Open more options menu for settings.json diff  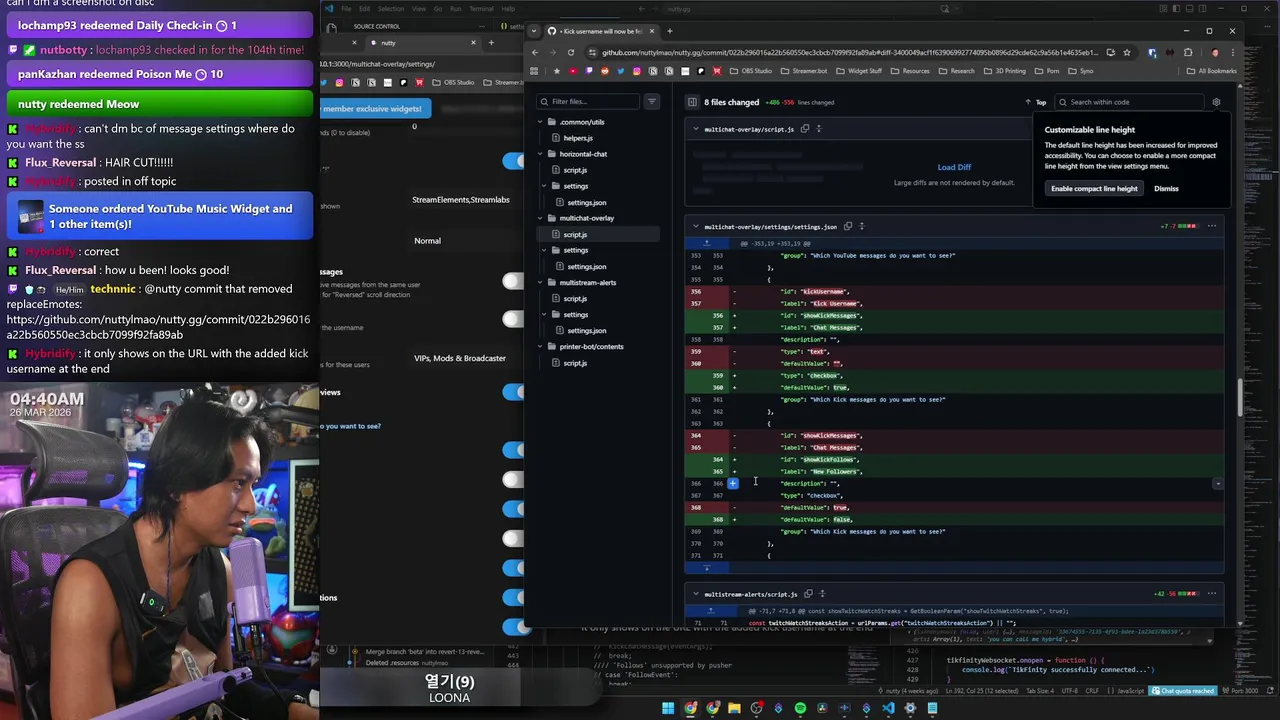[x=1212, y=226]
